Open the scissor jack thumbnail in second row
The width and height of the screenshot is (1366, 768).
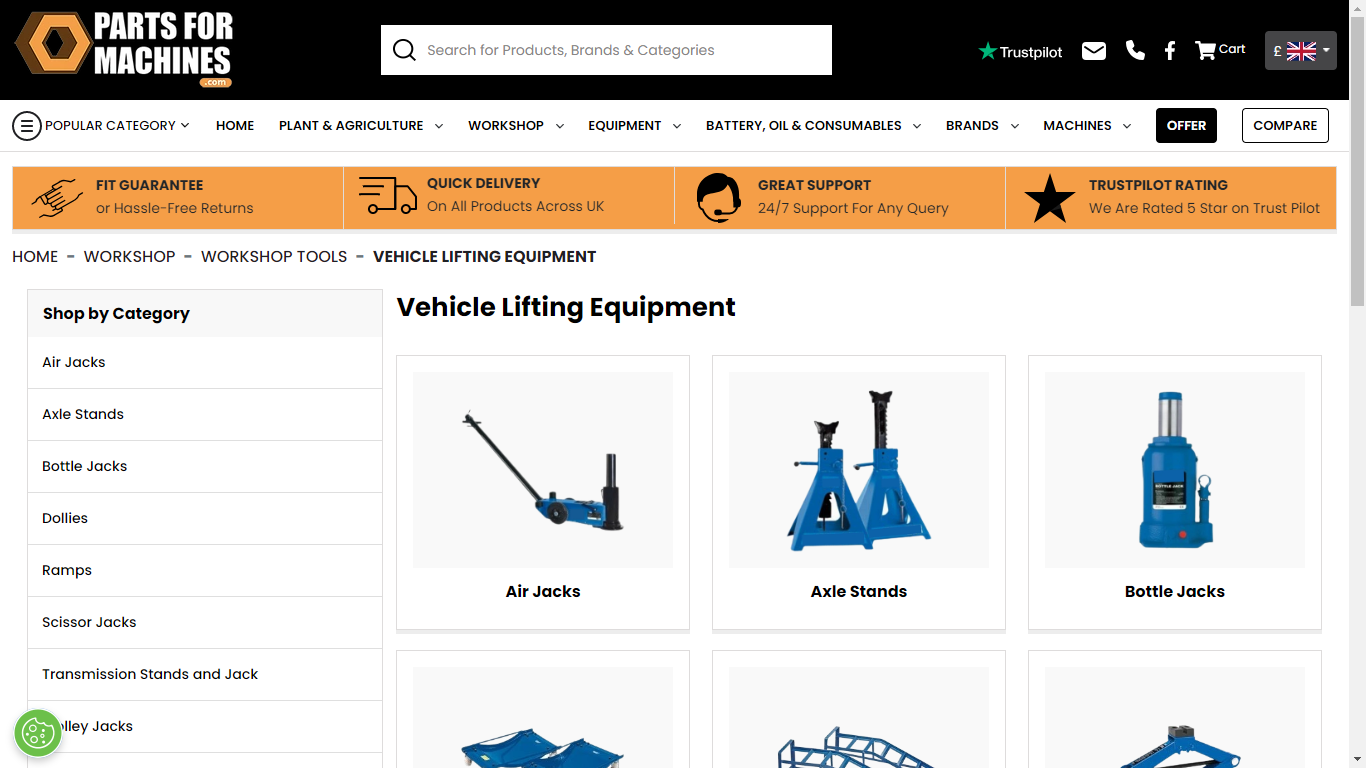point(1175,718)
